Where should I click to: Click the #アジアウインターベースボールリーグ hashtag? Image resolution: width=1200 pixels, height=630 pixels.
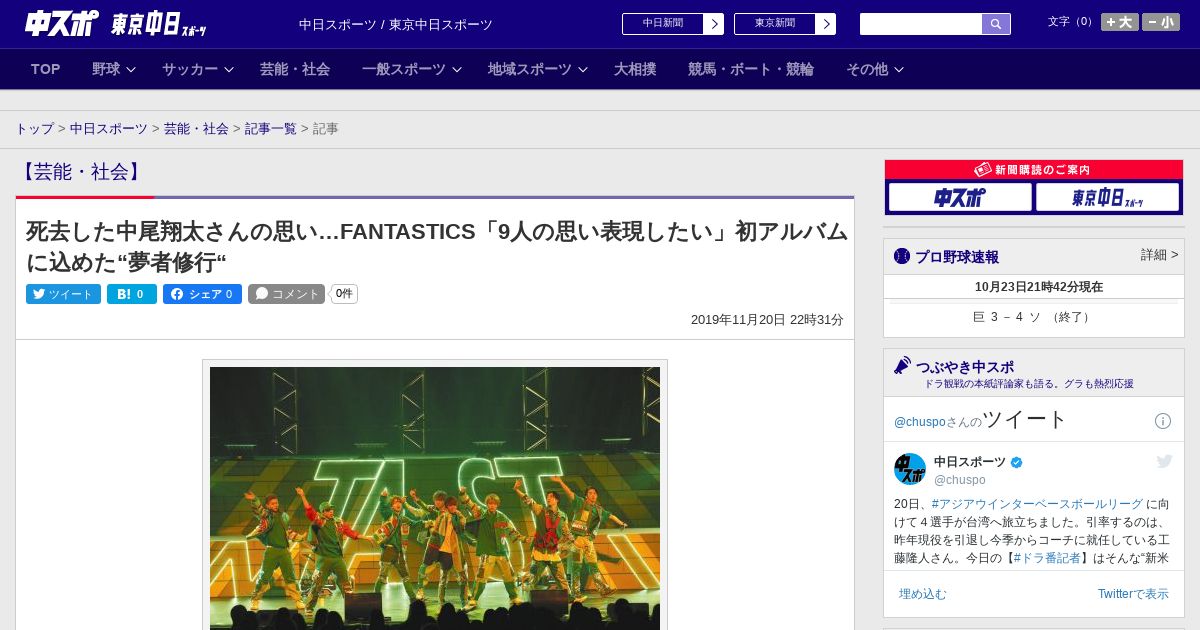click(x=1037, y=504)
